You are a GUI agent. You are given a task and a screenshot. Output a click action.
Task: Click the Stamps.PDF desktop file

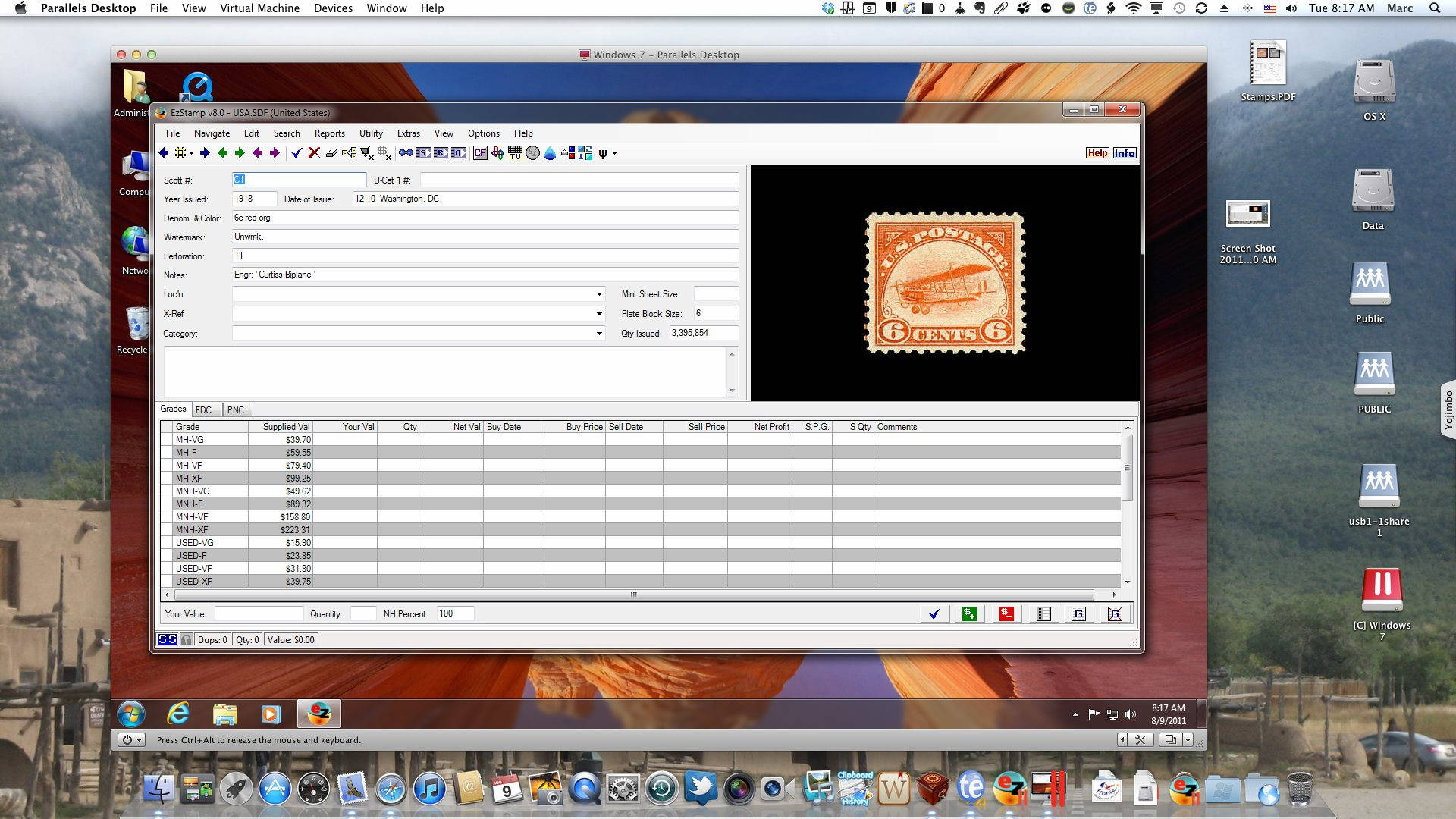click(1268, 71)
